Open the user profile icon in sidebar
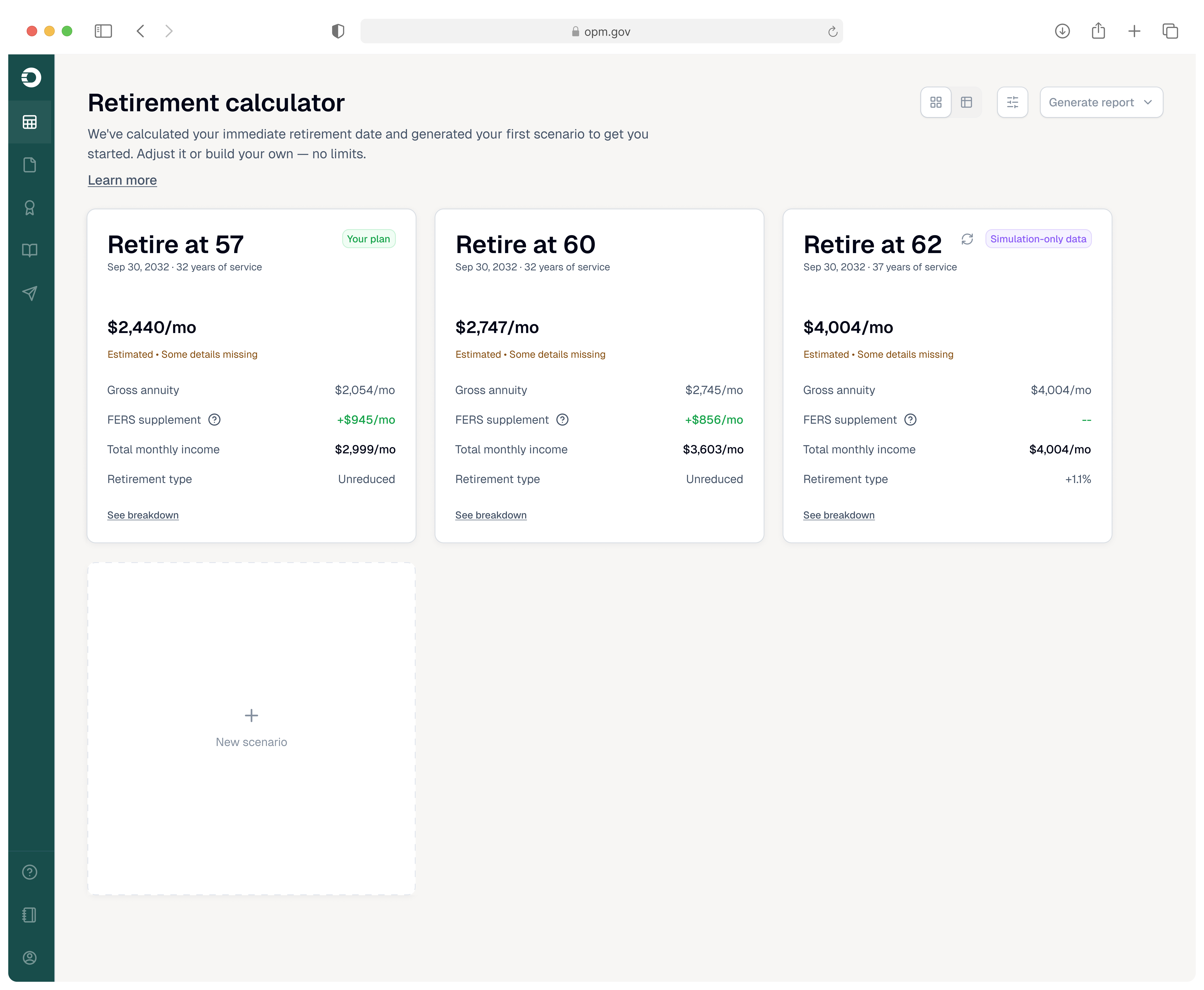This screenshot has height=990, width=1204. (x=30, y=957)
